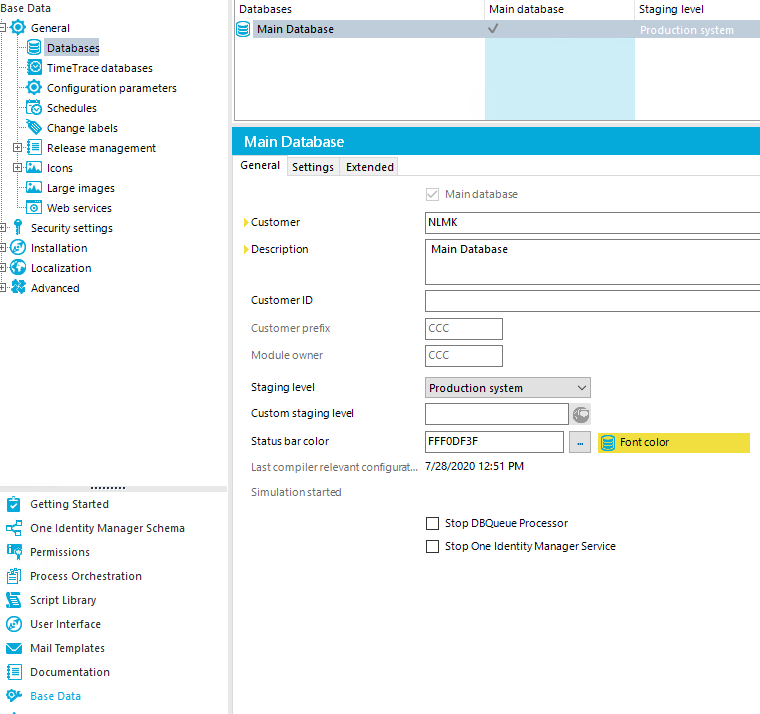Click the Customer ID input field
The width and height of the screenshot is (760, 714).
pos(592,301)
